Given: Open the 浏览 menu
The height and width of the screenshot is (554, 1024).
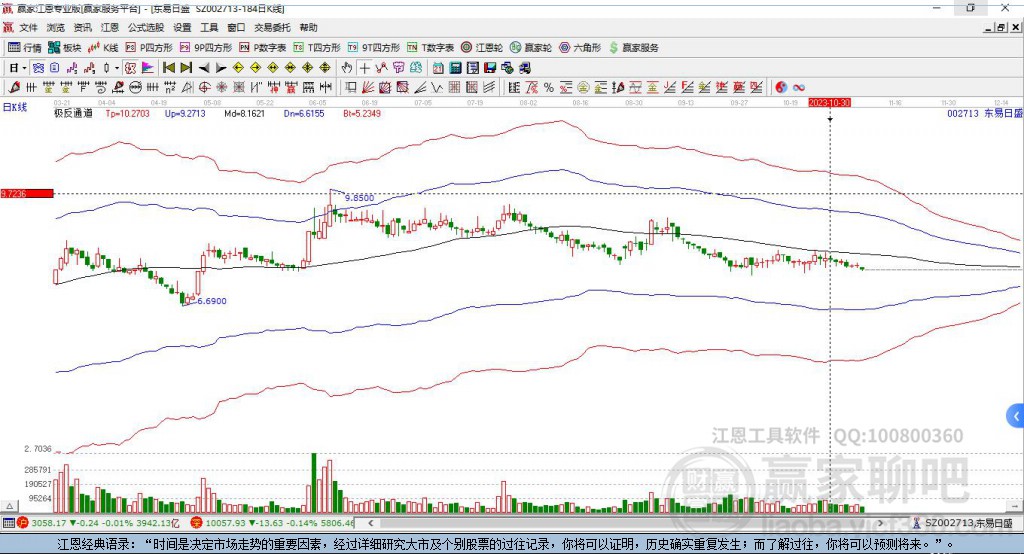Looking at the screenshot, I should point(56,27).
